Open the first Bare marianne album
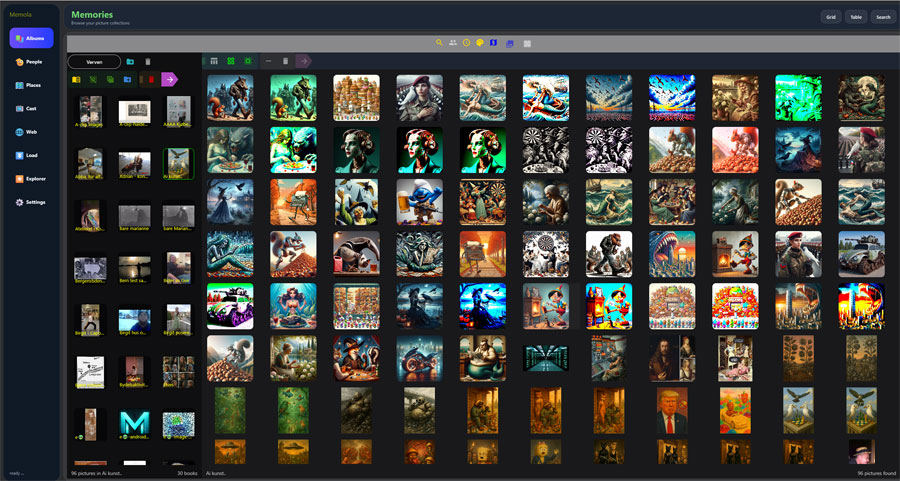This screenshot has width=900, height=481. coord(134,216)
